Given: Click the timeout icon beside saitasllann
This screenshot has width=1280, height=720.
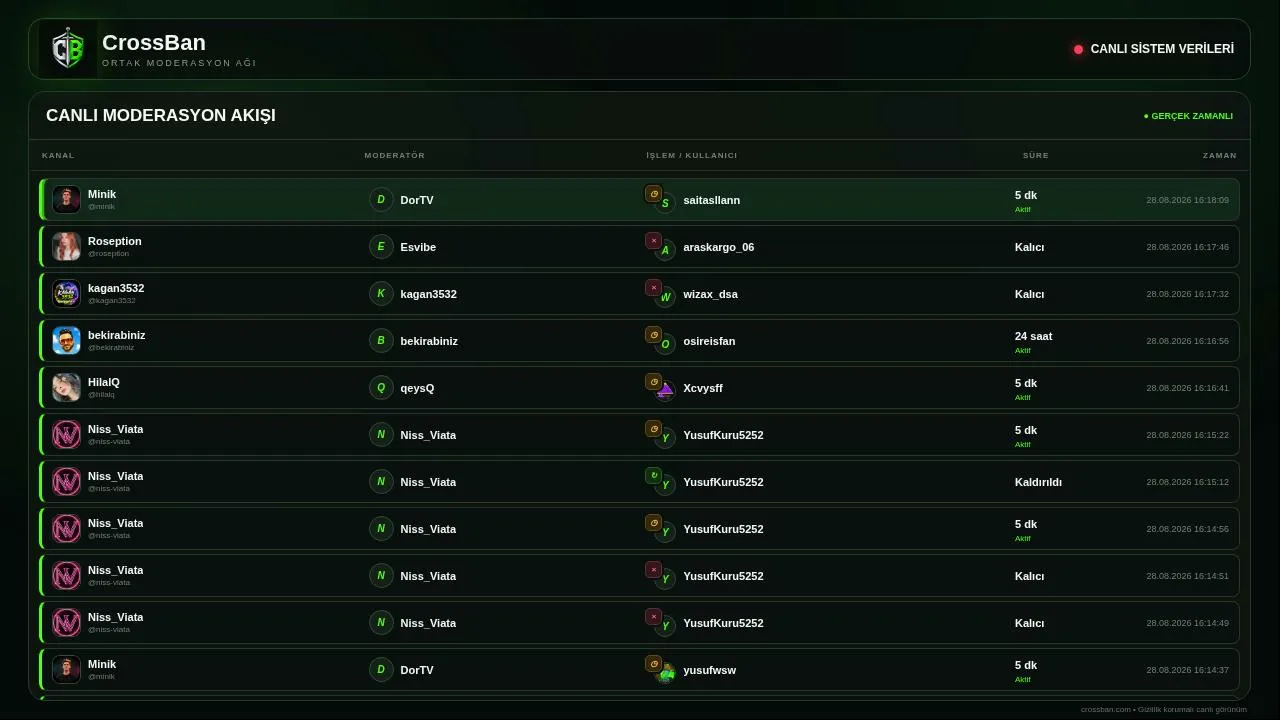Looking at the screenshot, I should [x=653, y=194].
